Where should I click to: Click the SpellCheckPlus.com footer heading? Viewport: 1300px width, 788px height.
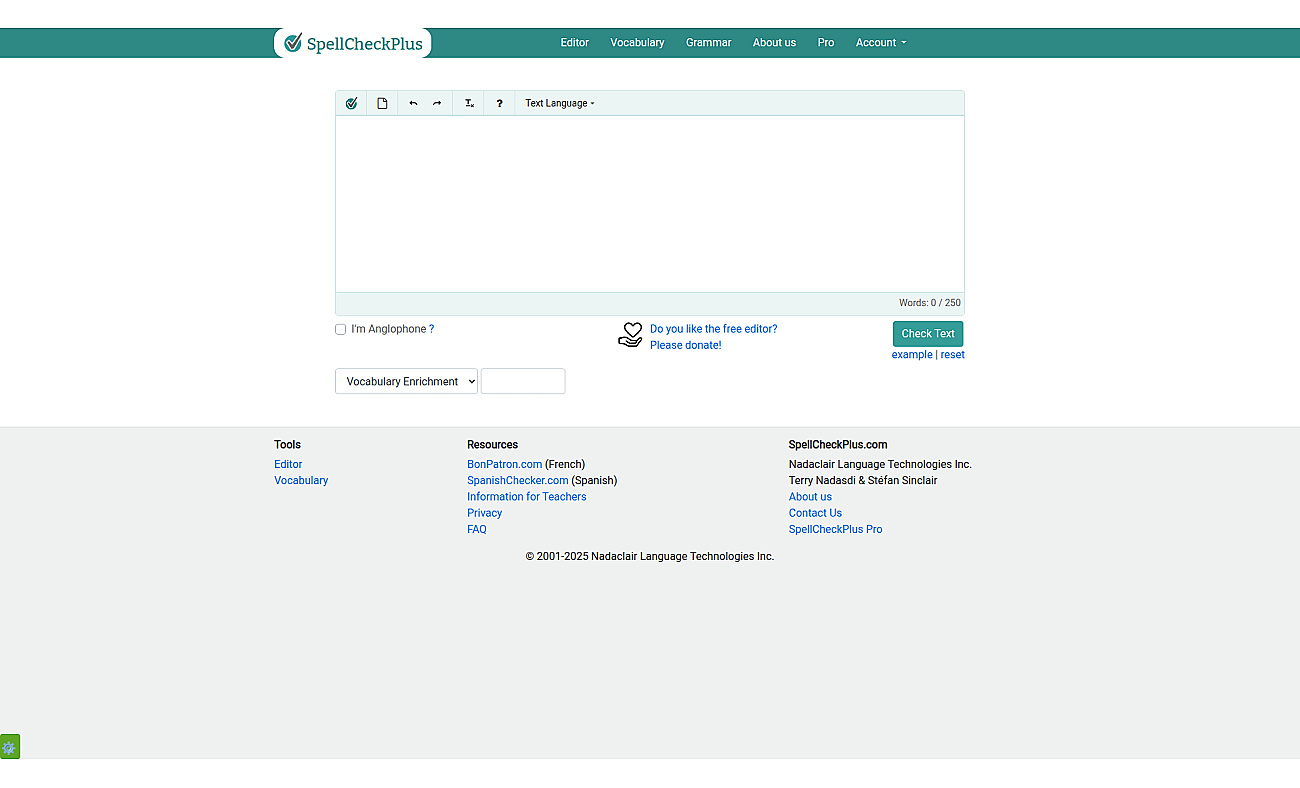coord(838,445)
